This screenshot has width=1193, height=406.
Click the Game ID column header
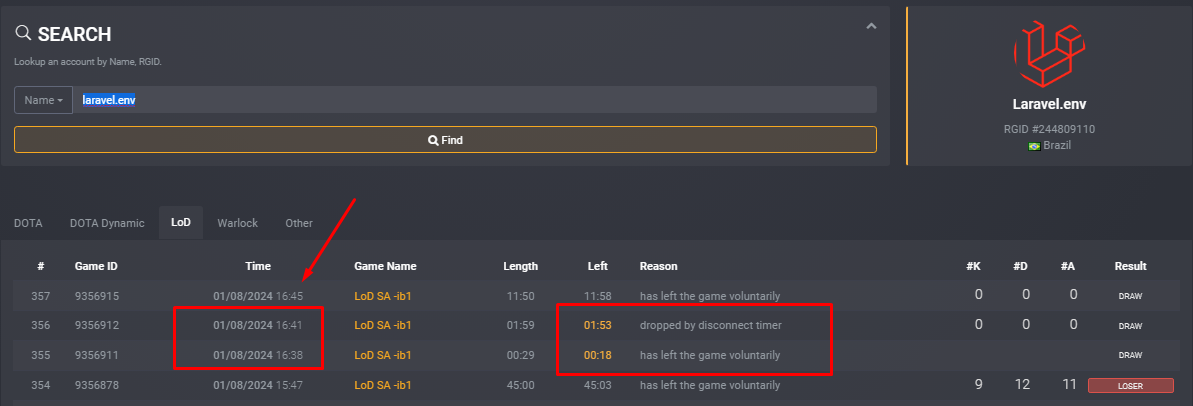pyautogui.click(x=96, y=266)
